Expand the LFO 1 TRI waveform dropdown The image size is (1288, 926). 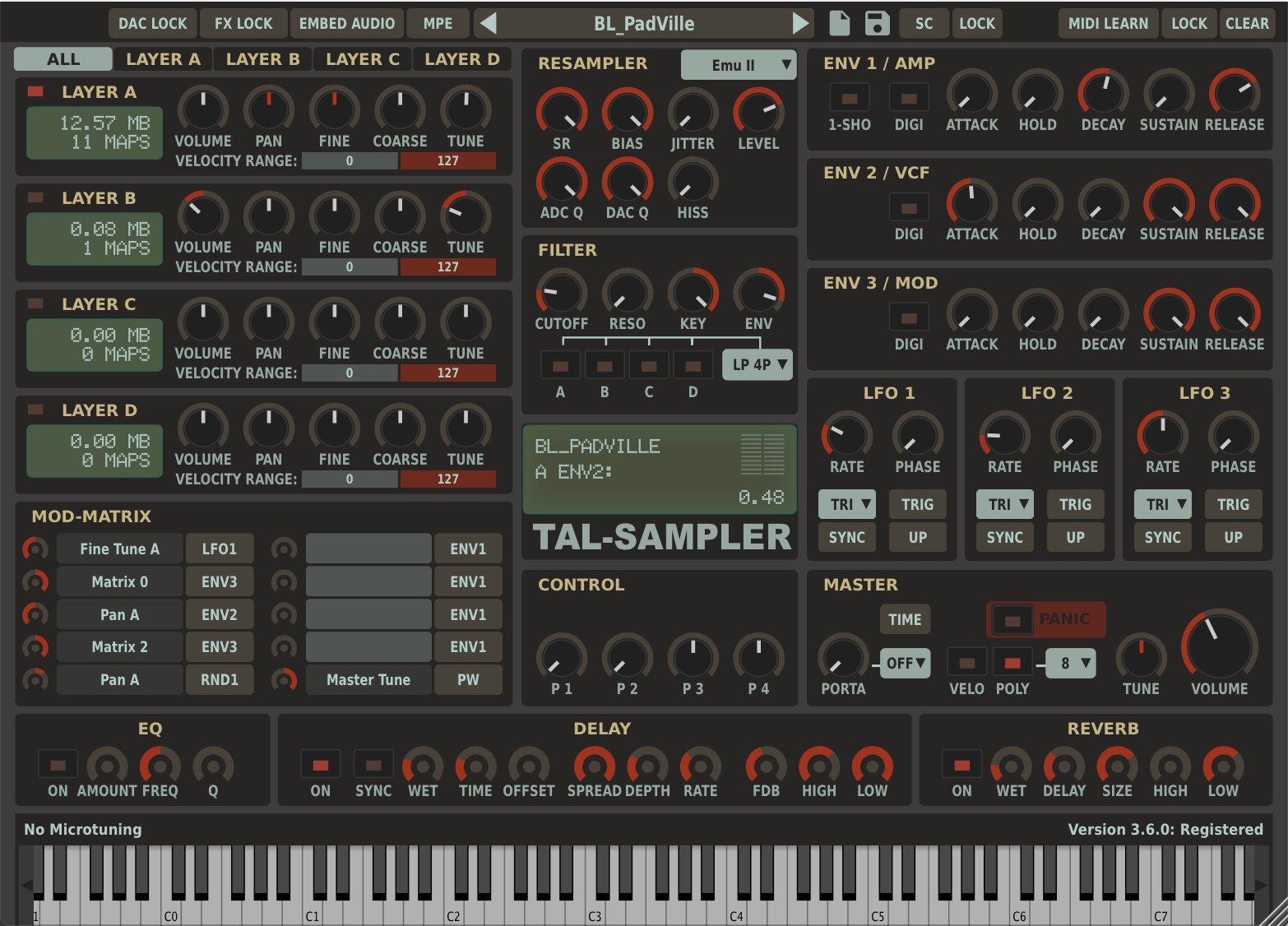(846, 504)
